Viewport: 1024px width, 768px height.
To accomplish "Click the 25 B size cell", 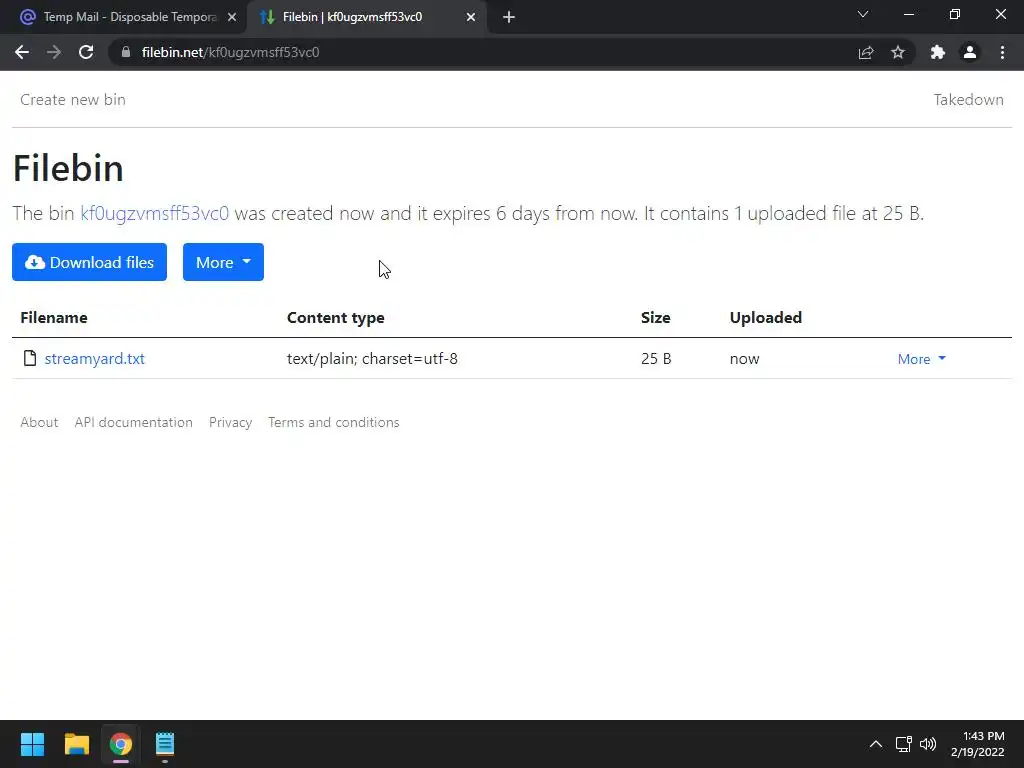I will [x=656, y=359].
